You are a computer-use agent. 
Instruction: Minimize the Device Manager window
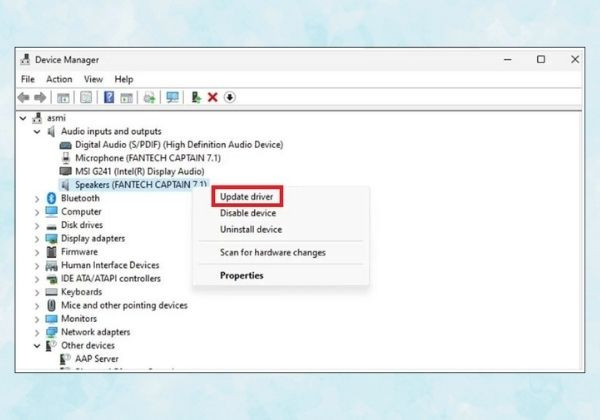point(507,60)
